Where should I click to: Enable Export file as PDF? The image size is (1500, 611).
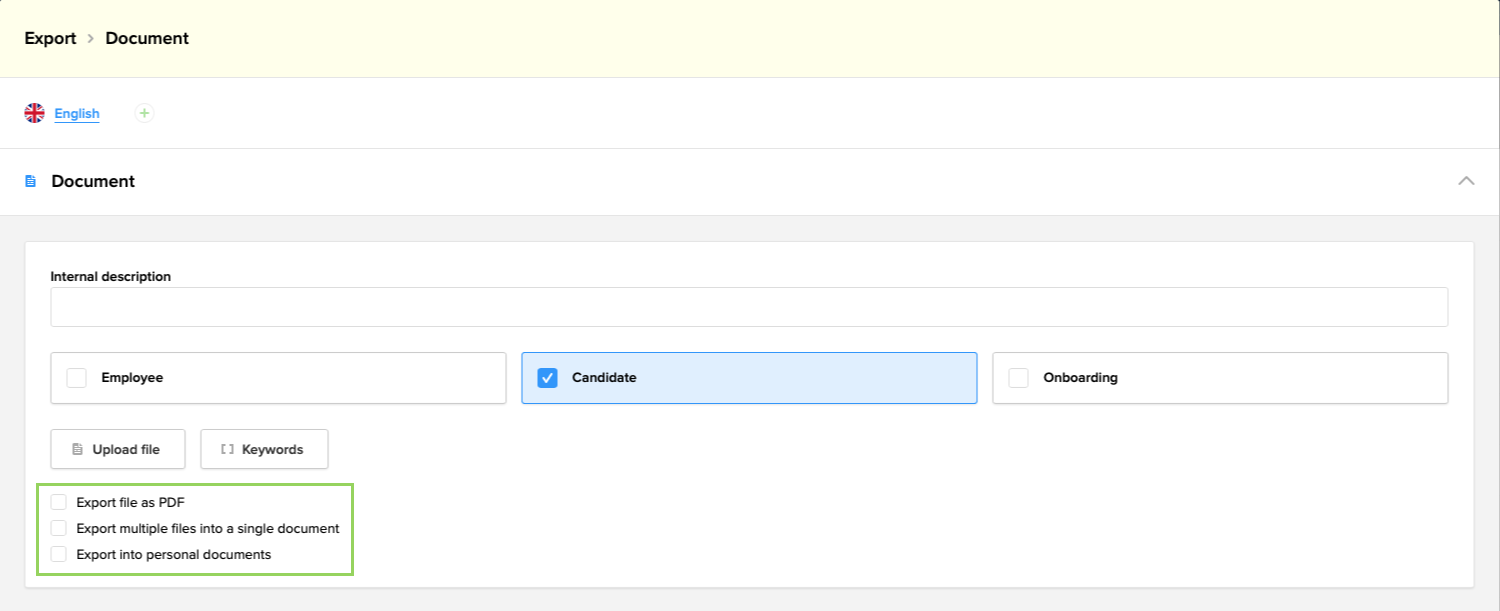point(59,502)
